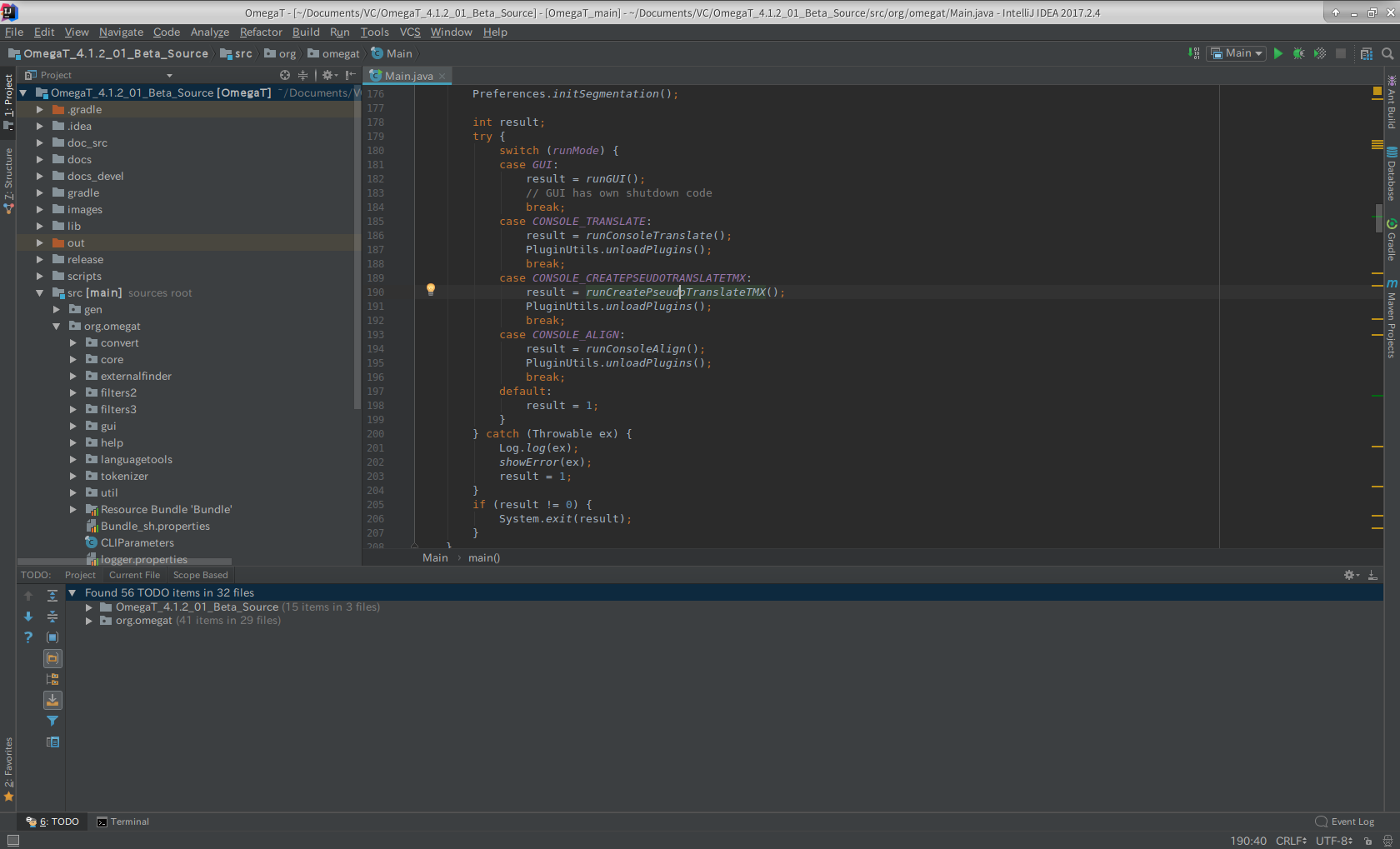Open the Analyze menu

[x=209, y=32]
